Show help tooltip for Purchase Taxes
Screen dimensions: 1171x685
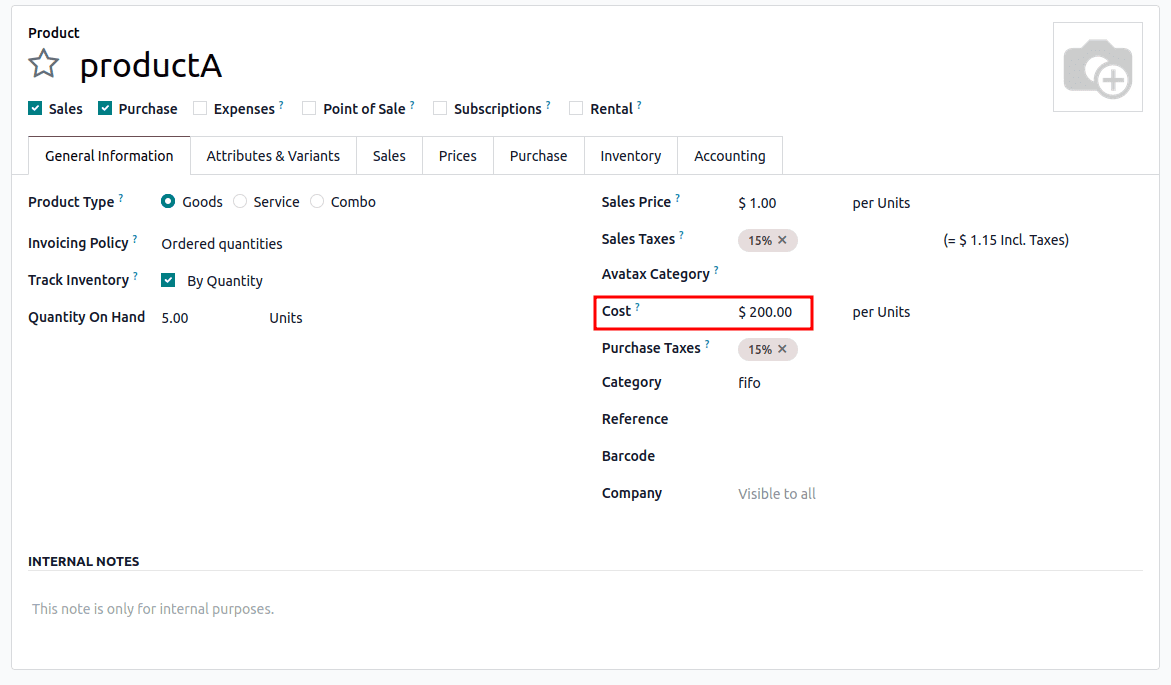coord(707,344)
